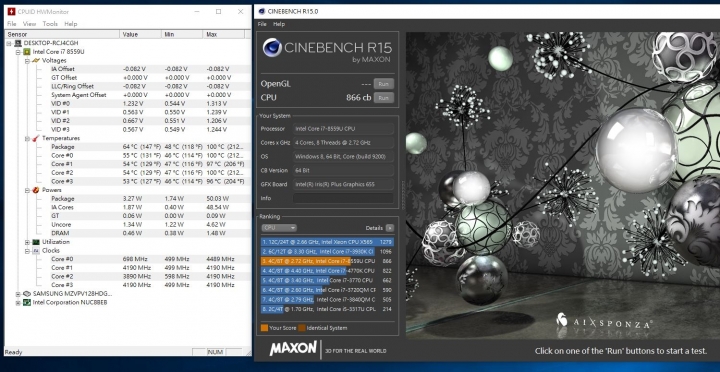Click the Sensor column header
The image size is (720, 372).
point(62,34)
